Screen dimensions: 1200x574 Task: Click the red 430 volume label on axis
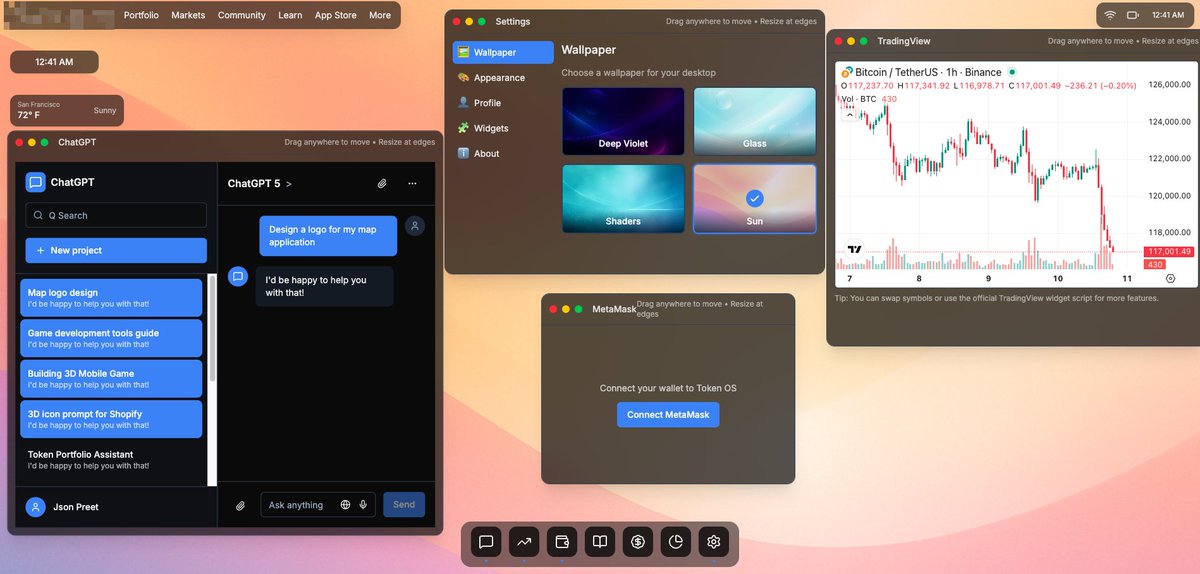(1155, 264)
